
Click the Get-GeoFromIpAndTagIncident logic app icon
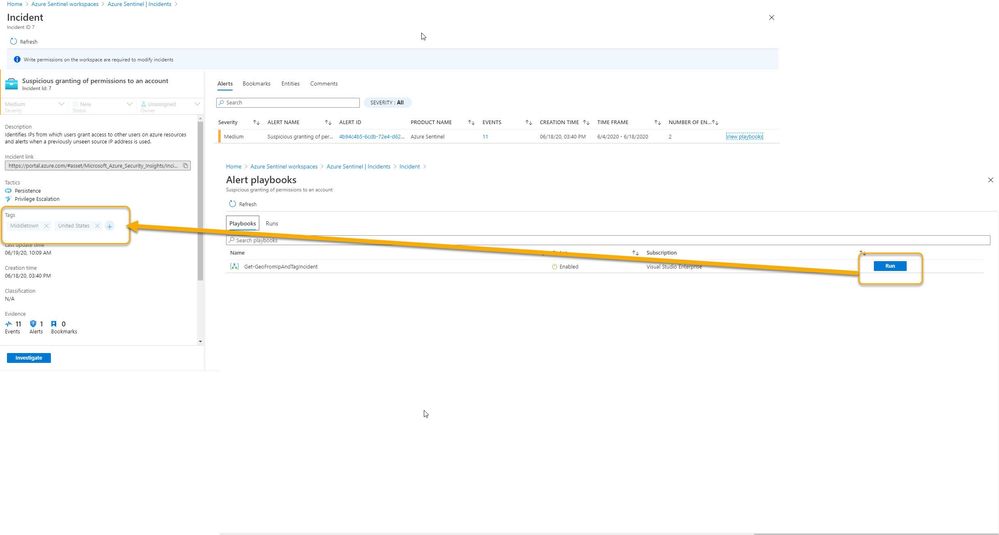pos(234,266)
